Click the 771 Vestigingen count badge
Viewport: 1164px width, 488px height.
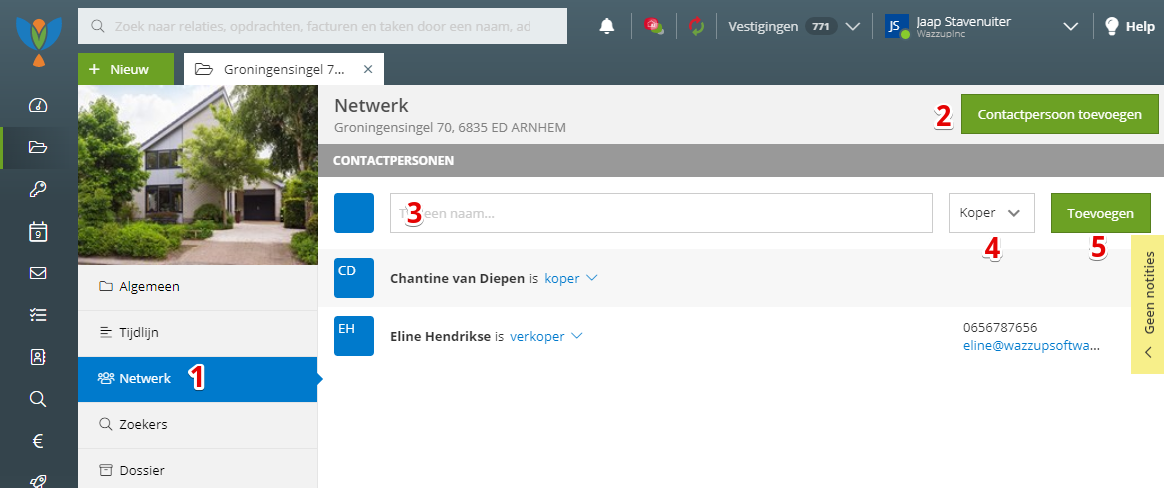(821, 27)
